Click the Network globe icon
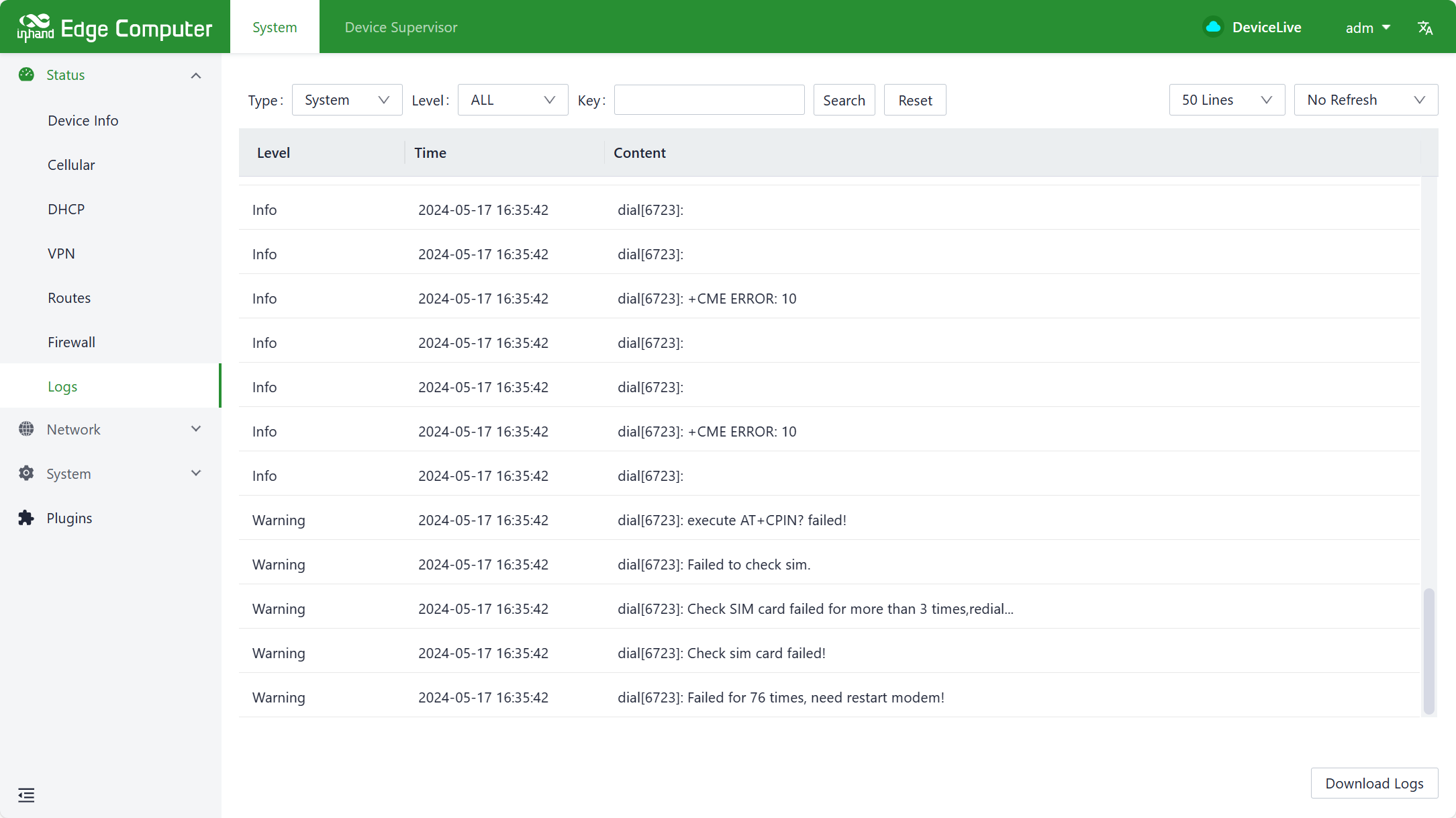The width and height of the screenshot is (1456, 818). point(26,429)
